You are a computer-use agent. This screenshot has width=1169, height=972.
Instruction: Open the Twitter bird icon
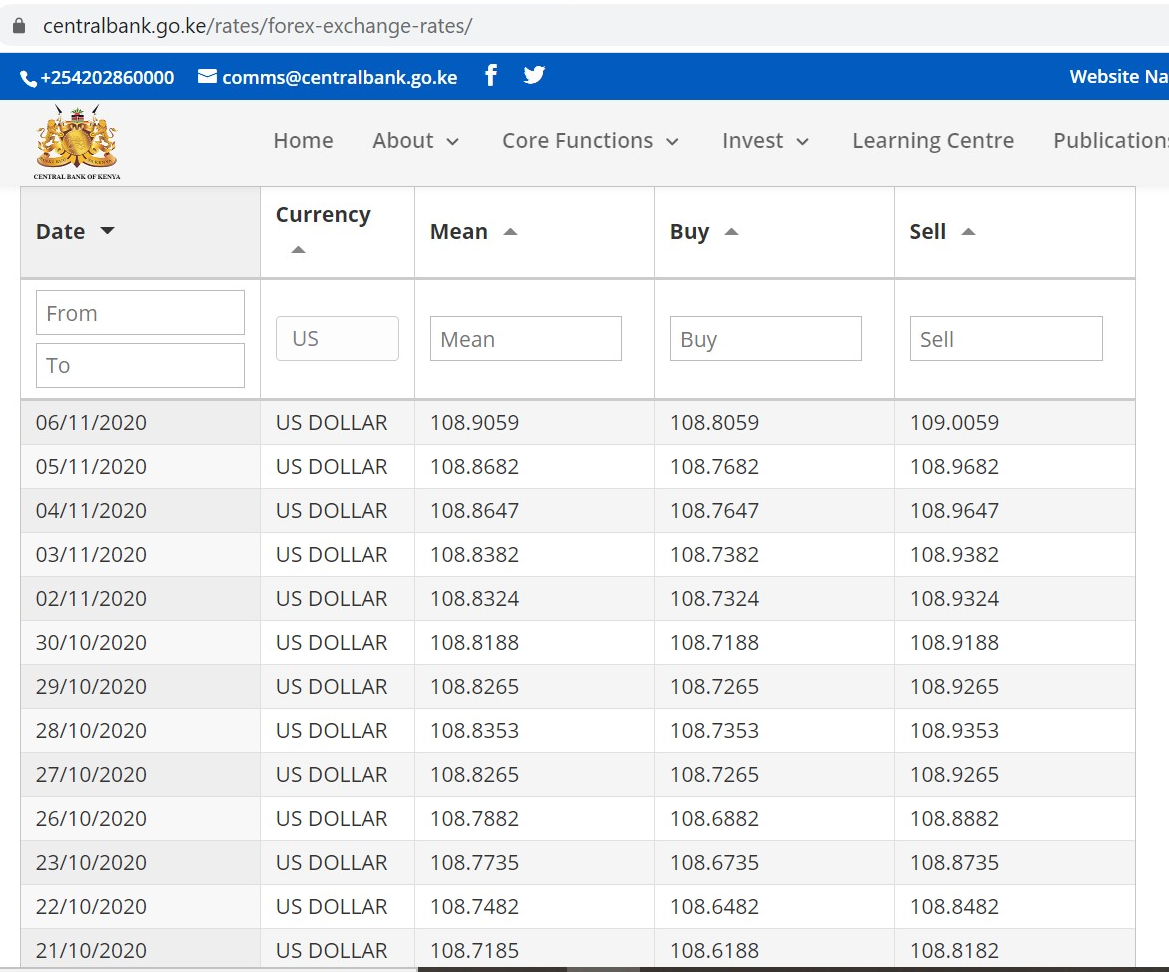[x=534, y=75]
